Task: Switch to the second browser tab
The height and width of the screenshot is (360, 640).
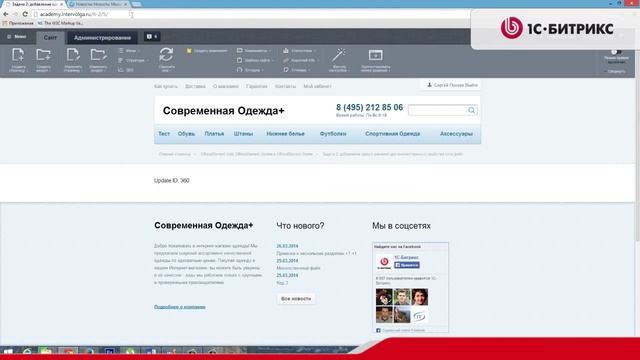Action: point(98,4)
